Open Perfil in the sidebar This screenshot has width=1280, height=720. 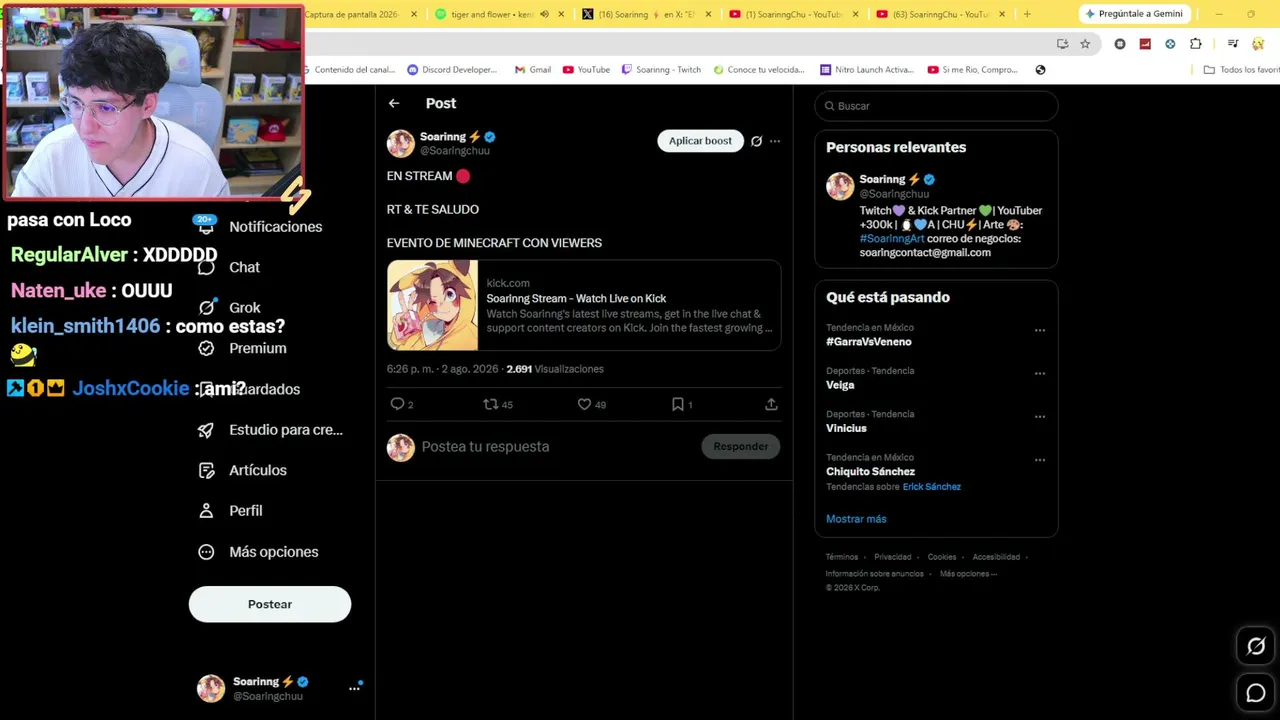(x=230, y=511)
